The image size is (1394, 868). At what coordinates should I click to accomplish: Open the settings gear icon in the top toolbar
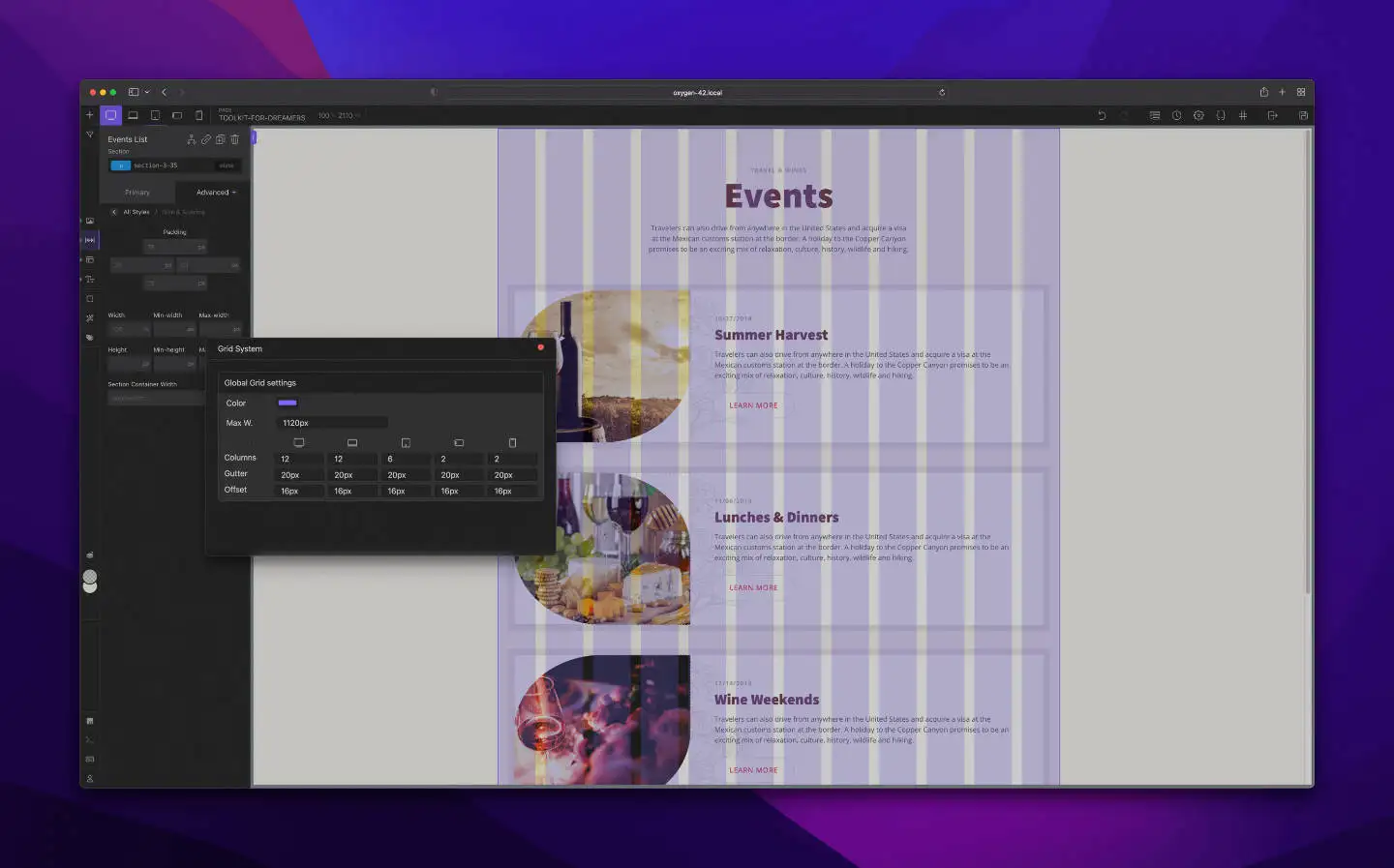(1198, 115)
